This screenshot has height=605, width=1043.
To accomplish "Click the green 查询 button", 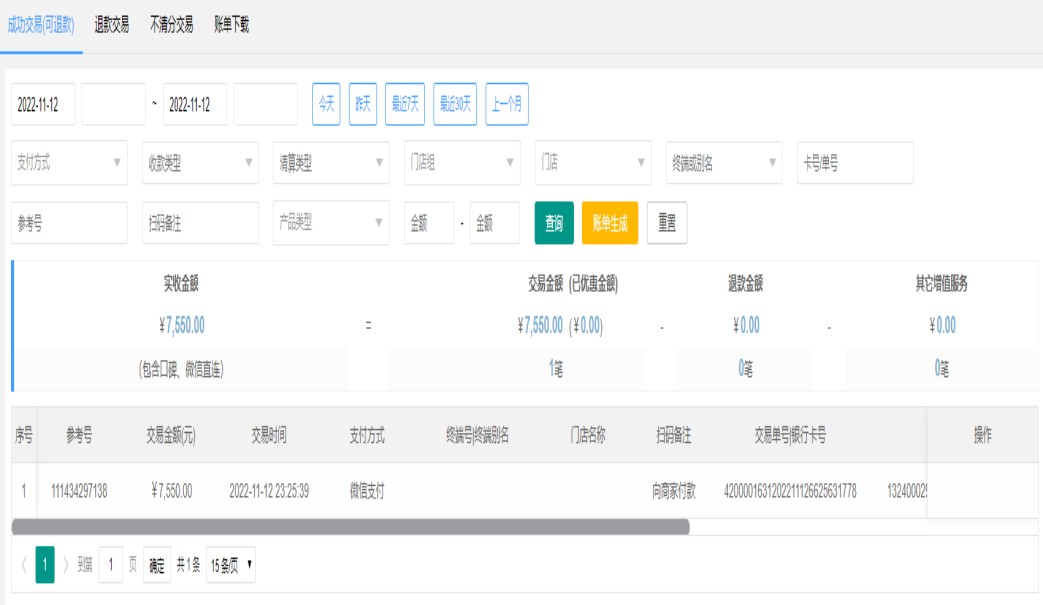I will click(x=554, y=223).
